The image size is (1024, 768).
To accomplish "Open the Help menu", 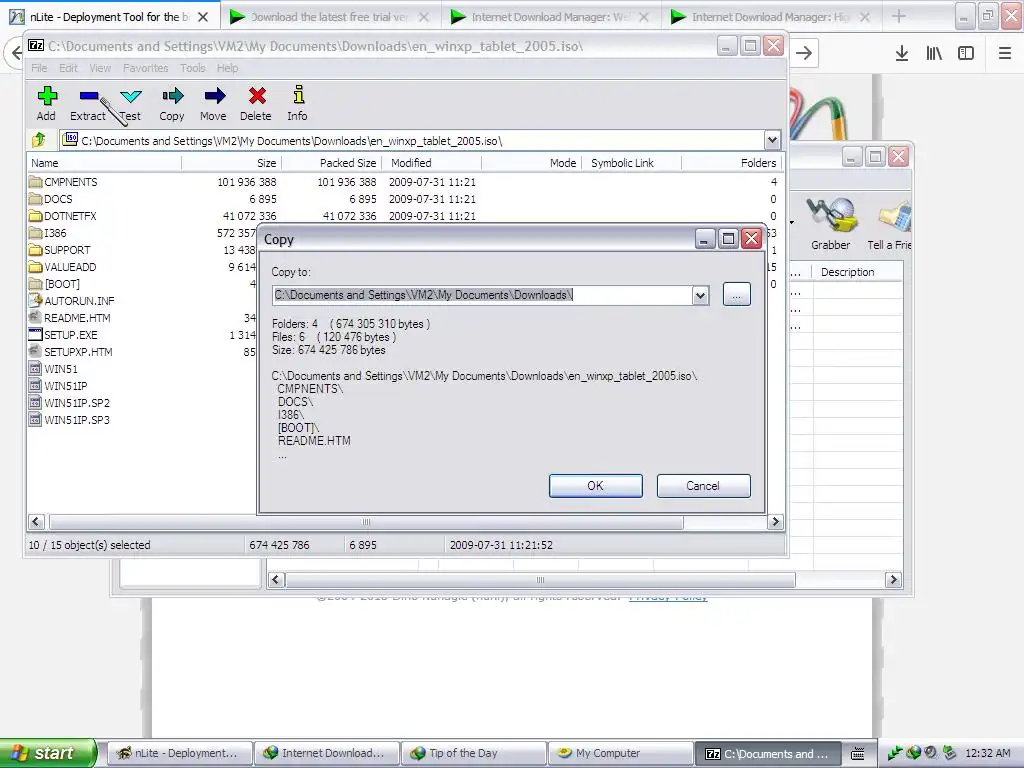I will (x=227, y=68).
